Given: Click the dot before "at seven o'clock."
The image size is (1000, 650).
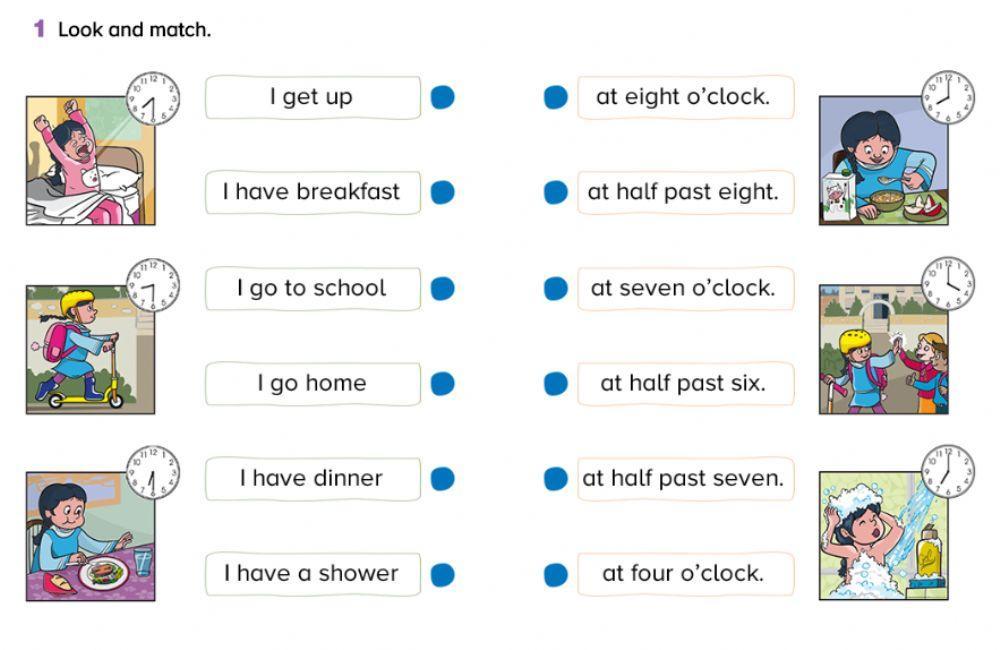Looking at the screenshot, I should [556, 288].
